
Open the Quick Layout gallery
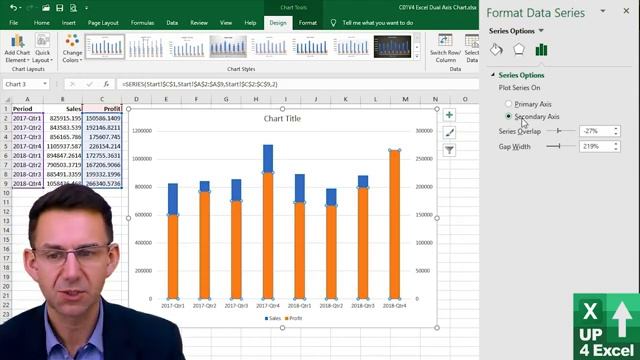[42, 49]
